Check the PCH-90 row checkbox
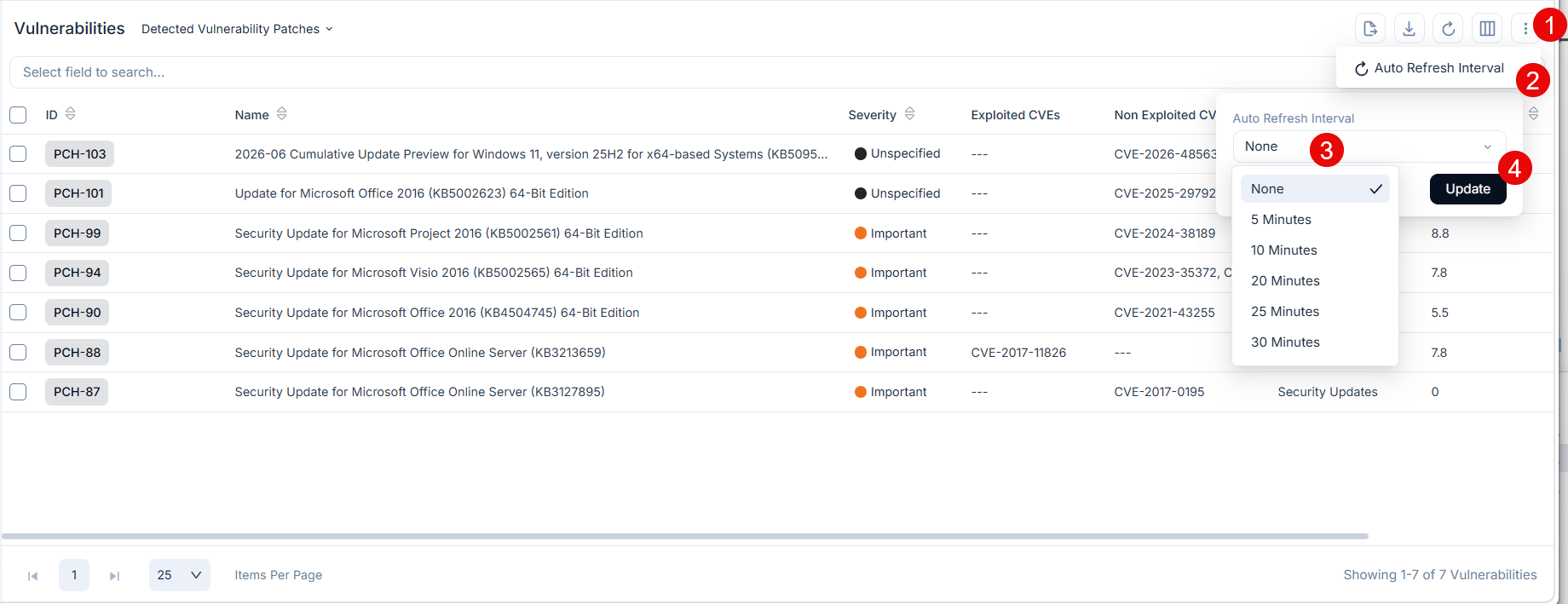Viewport: 1568px width, 604px height. tap(18, 313)
